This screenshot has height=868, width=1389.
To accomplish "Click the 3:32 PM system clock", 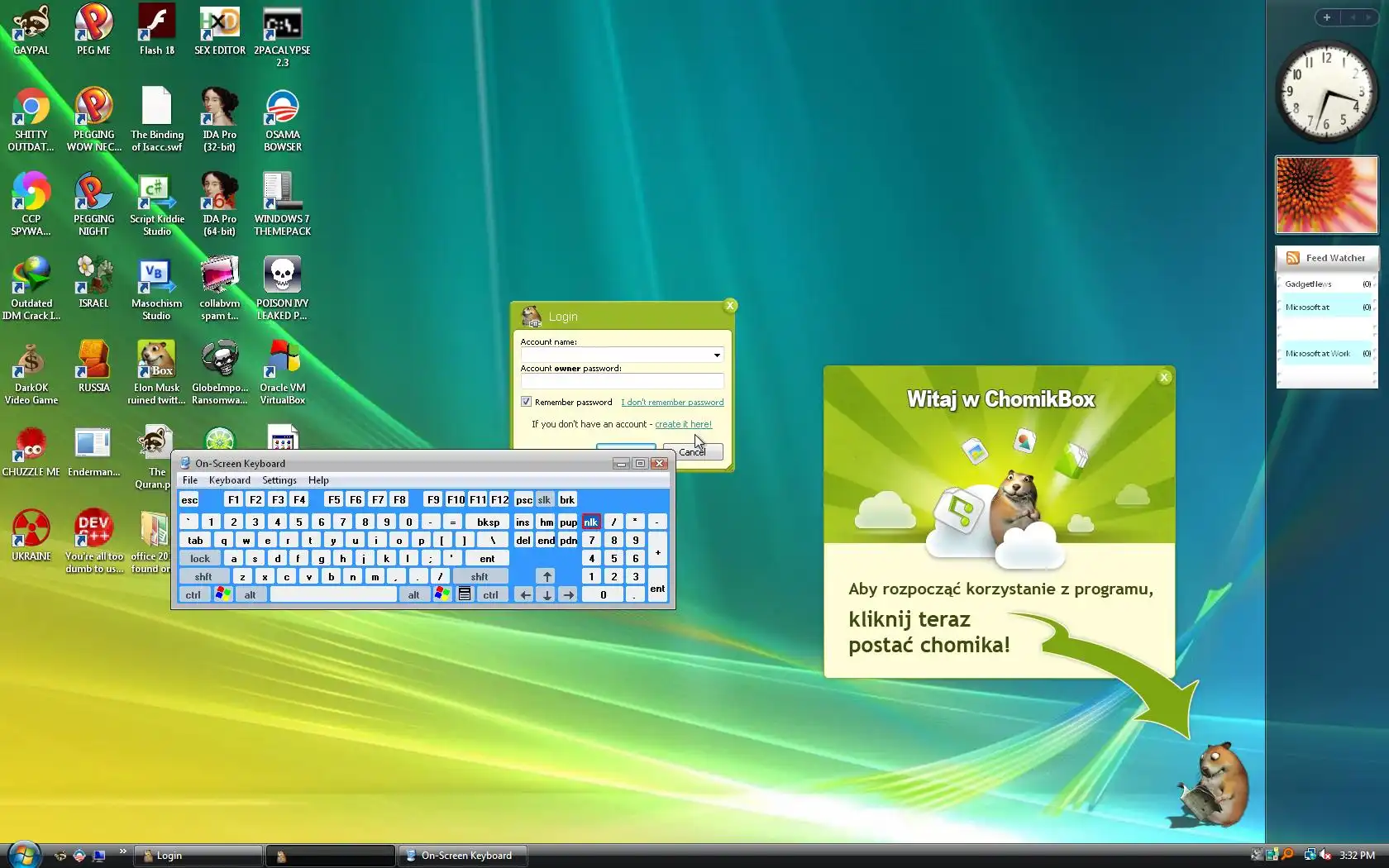I will 1358,855.
